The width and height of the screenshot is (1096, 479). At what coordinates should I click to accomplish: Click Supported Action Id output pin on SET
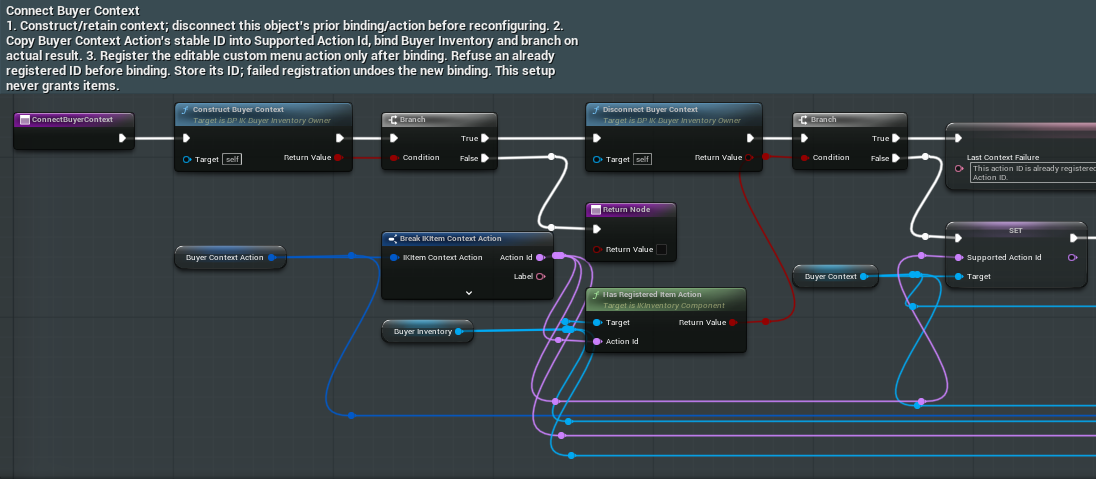pos(1073,257)
